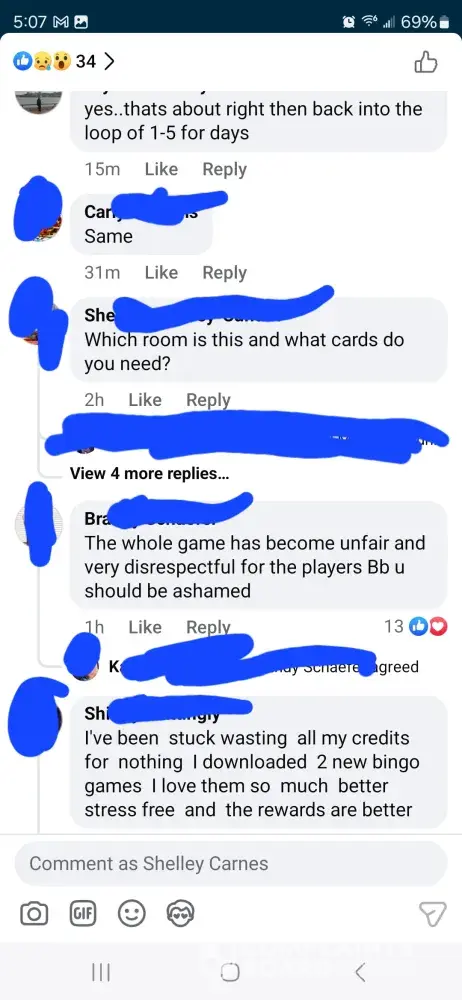This screenshot has width=462, height=1000.
Task: Reply to 'should be ashamed' comment
Action: coord(208,628)
